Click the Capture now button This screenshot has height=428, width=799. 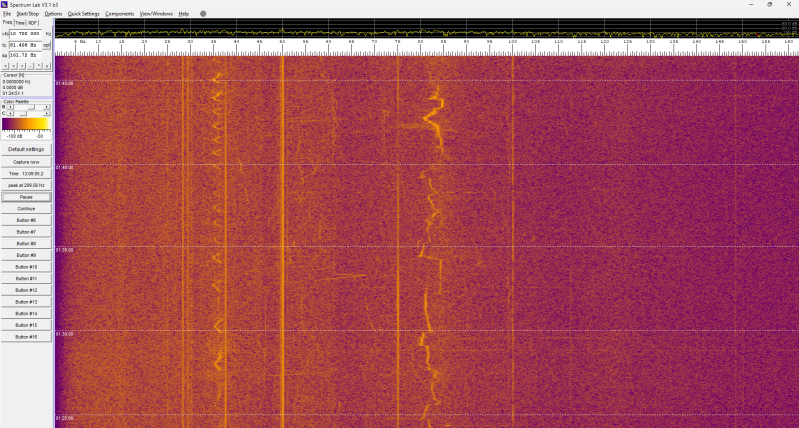[26, 162]
